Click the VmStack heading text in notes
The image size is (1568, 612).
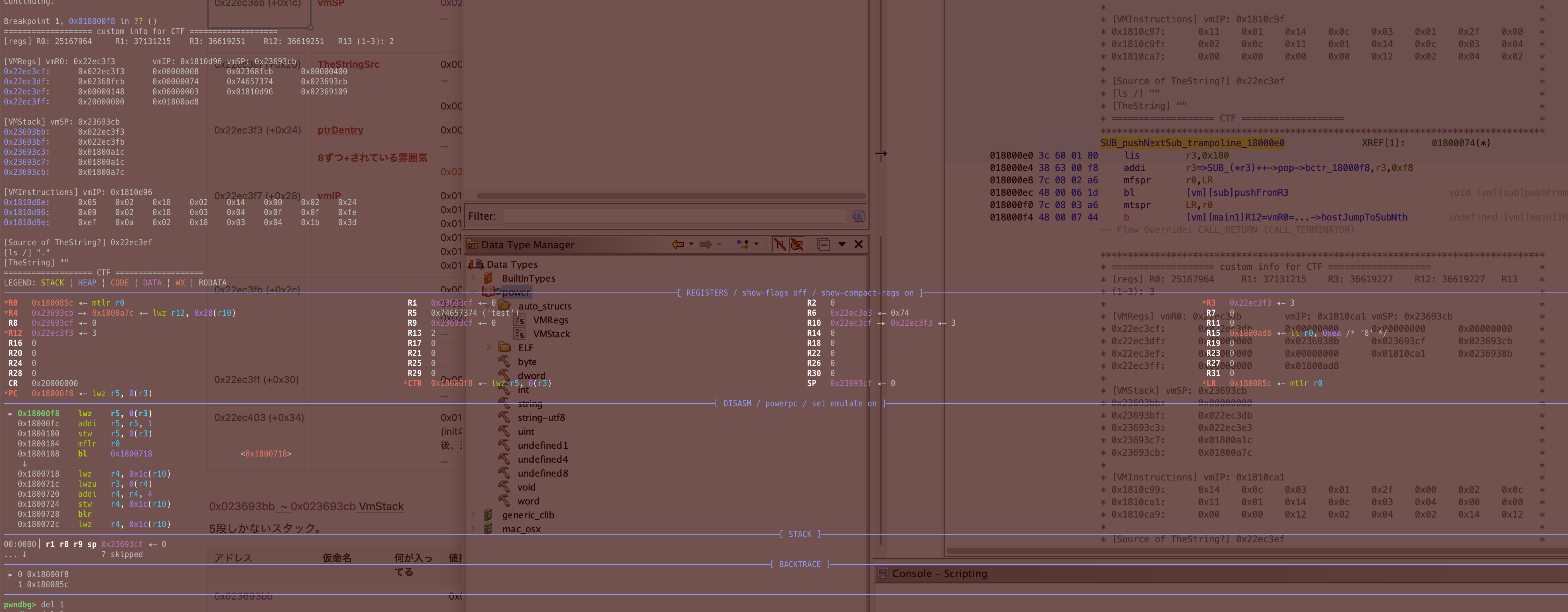[x=381, y=506]
